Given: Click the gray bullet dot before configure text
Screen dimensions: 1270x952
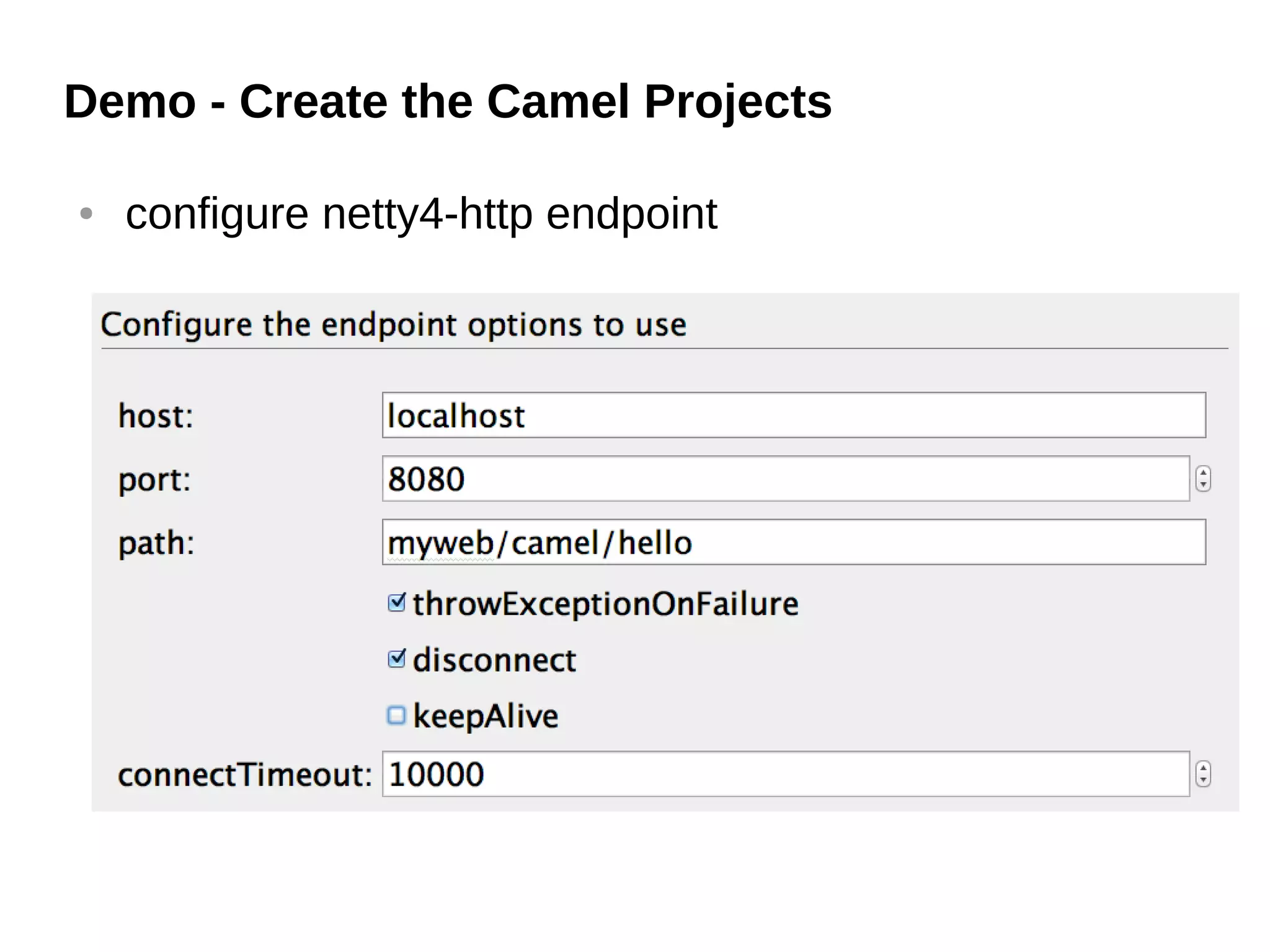Looking at the screenshot, I should (x=86, y=214).
